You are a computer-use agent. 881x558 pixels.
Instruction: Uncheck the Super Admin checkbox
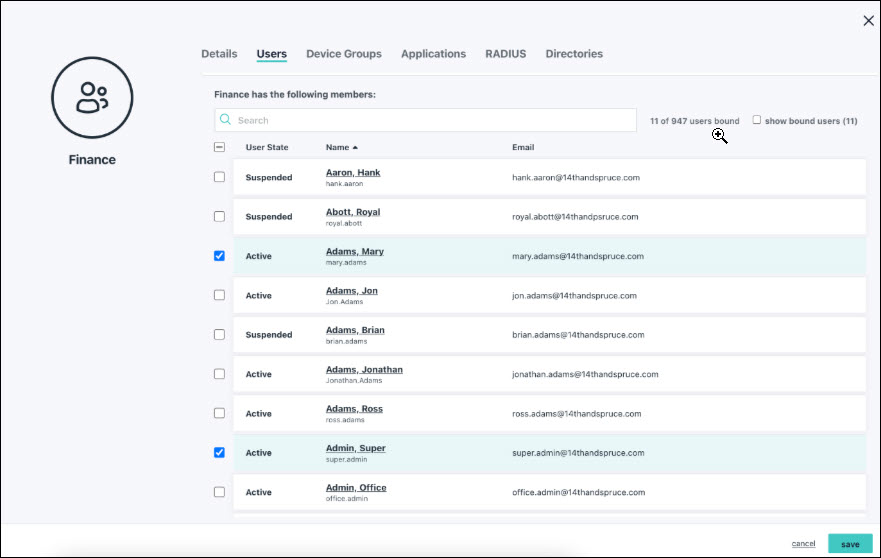click(x=220, y=453)
